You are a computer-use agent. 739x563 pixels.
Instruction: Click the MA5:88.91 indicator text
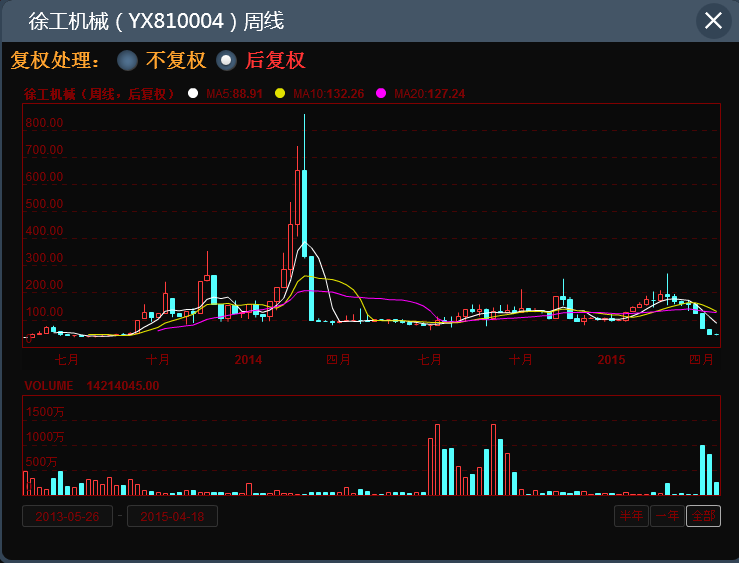coord(234,94)
